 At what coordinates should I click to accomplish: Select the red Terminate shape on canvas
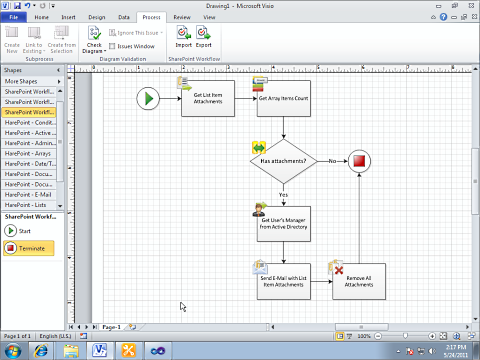[359, 161]
